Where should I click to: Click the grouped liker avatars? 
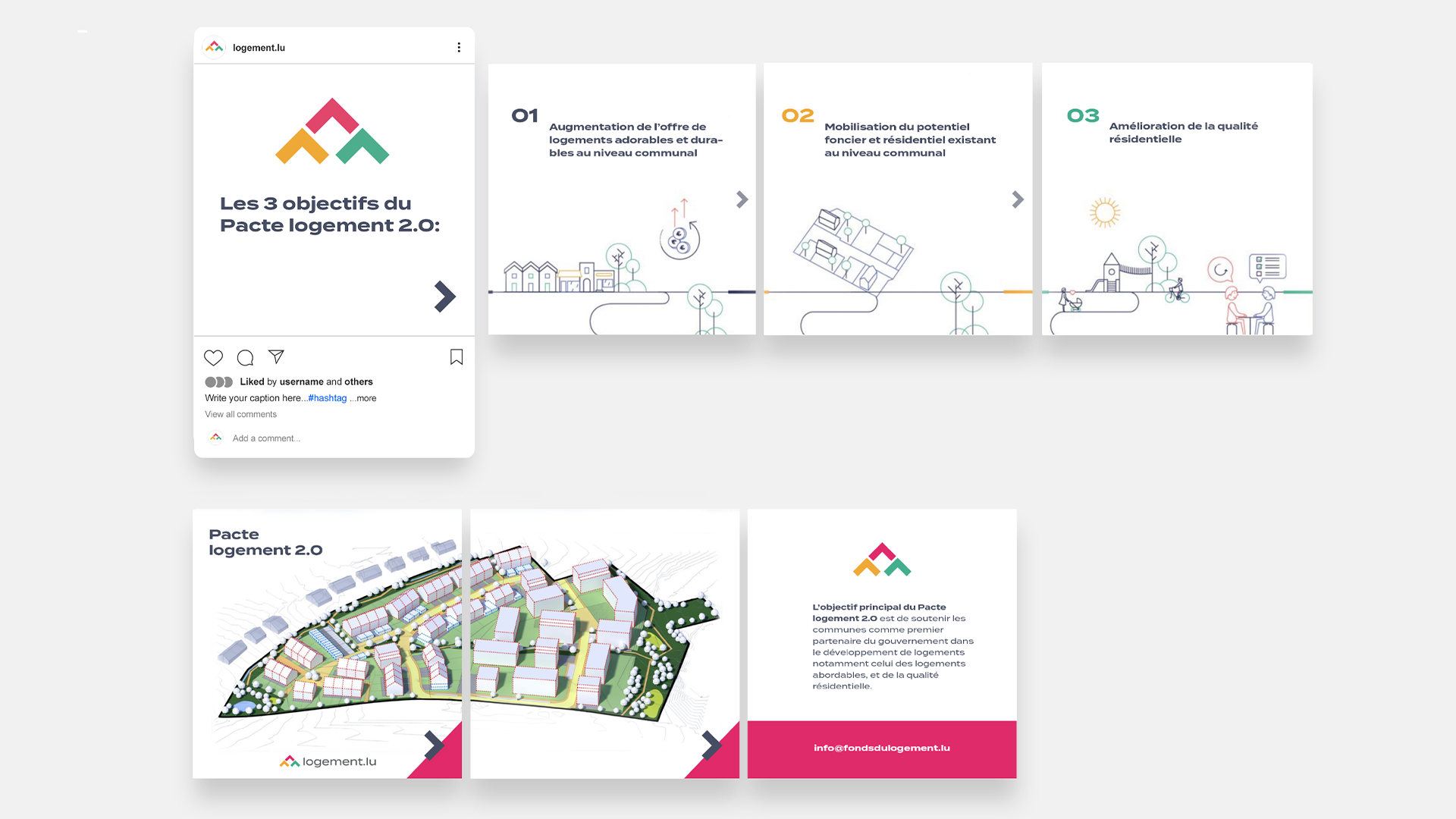218,382
